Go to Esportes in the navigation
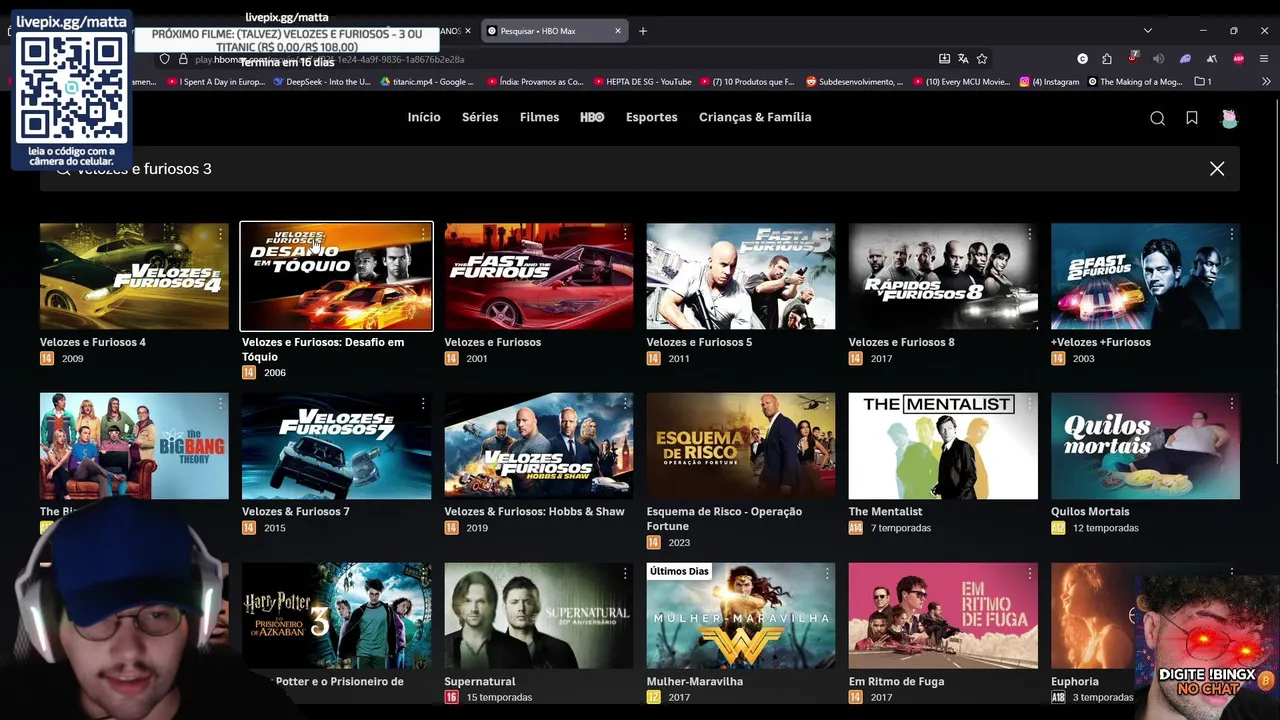 pos(652,117)
